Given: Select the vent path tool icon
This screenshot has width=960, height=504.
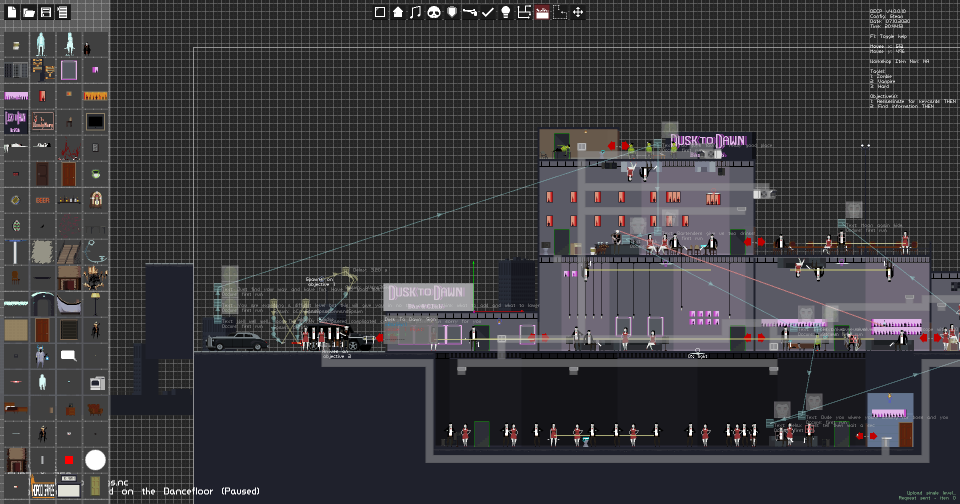Looking at the screenshot, I should tap(524, 12).
